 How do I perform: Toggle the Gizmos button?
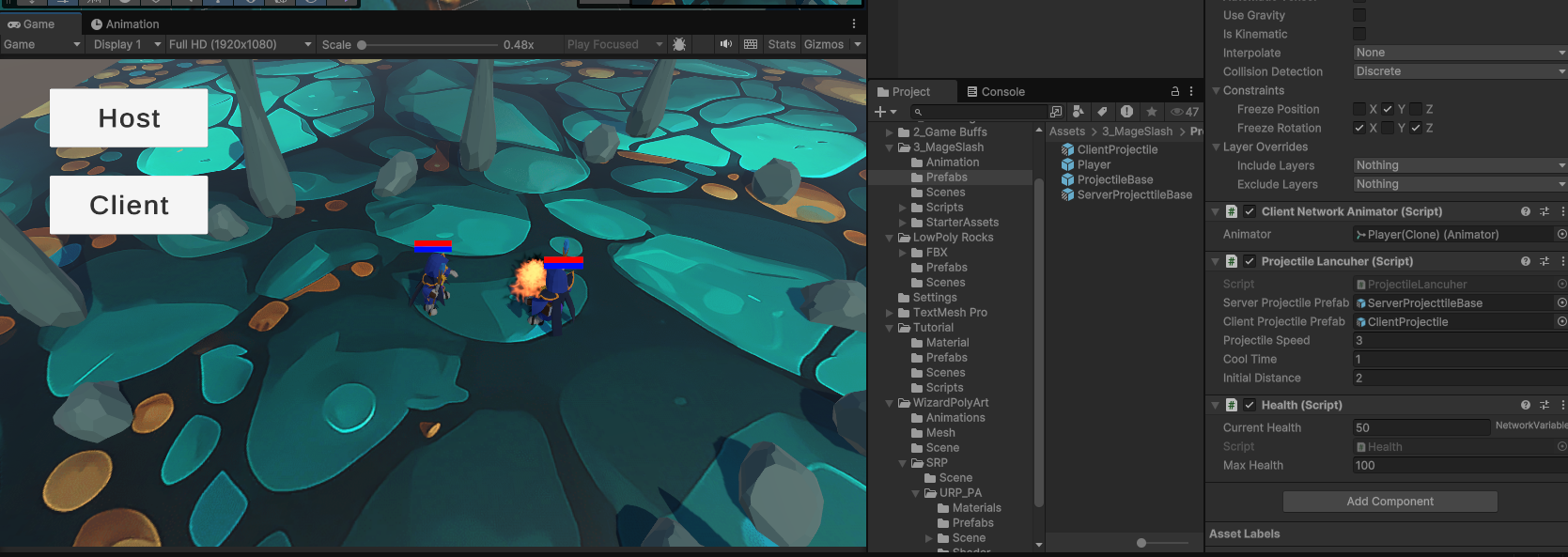click(x=824, y=44)
